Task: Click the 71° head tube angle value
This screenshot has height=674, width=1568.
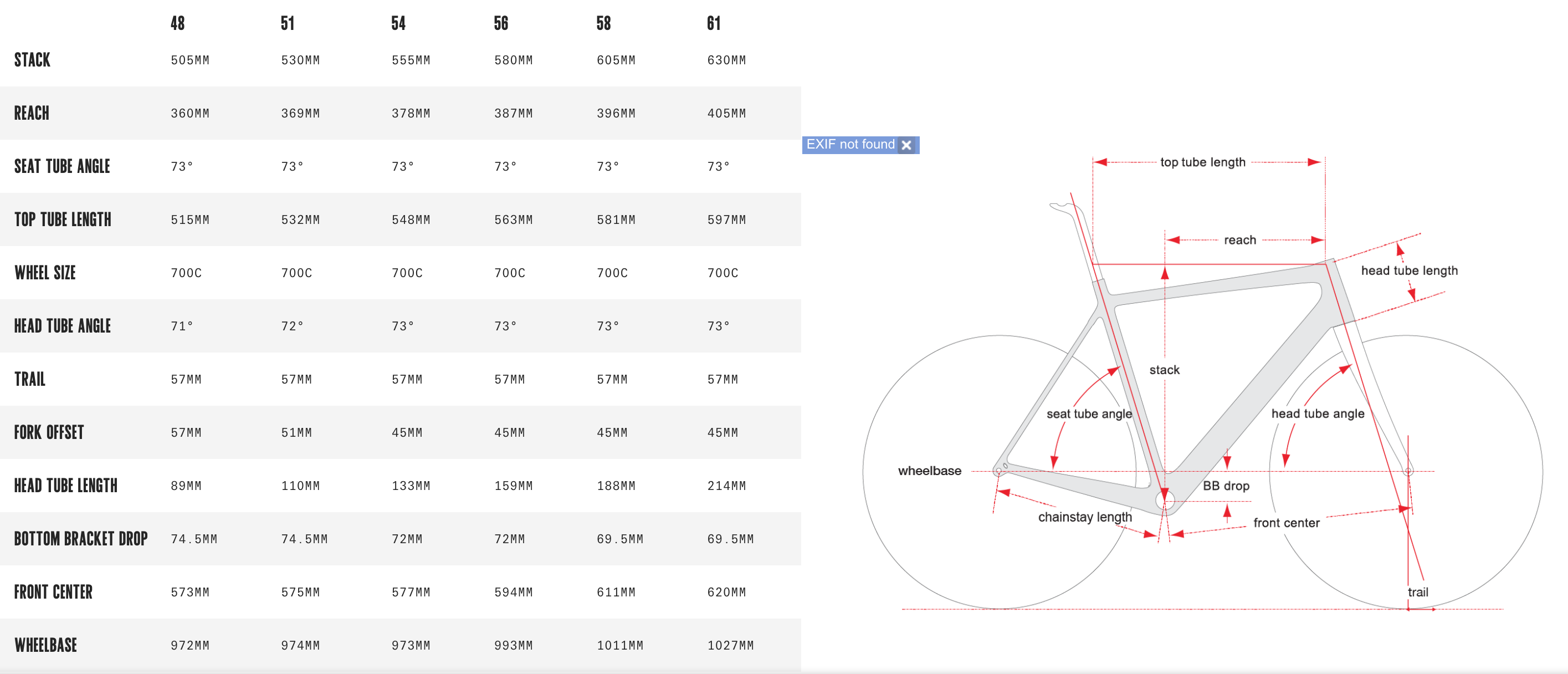Action: [181, 326]
